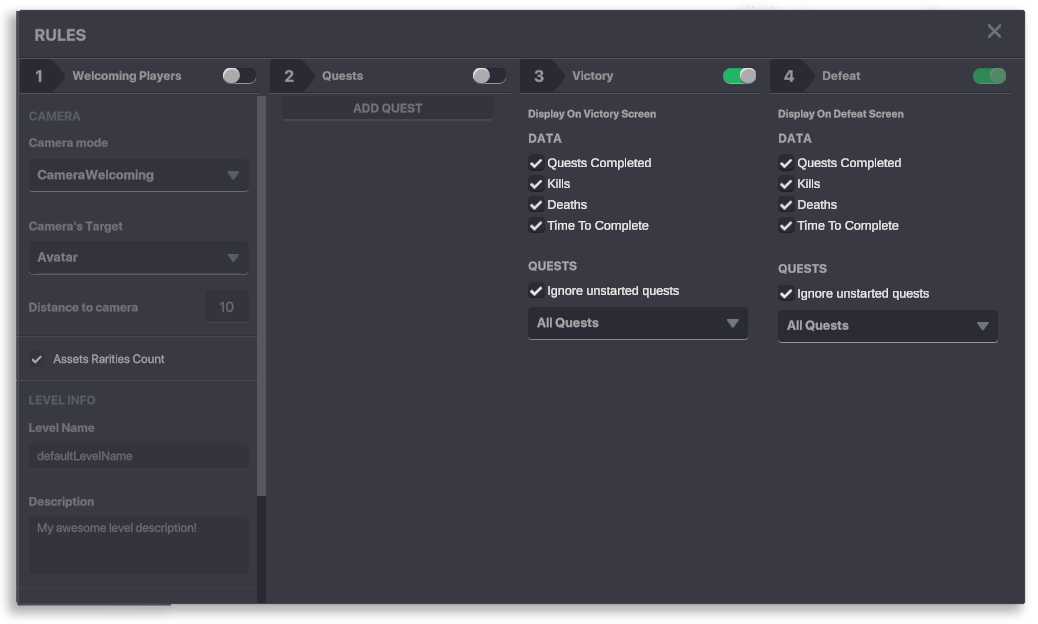
Task: Toggle Ignore unstarted quests under Victory
Action: pos(536,291)
